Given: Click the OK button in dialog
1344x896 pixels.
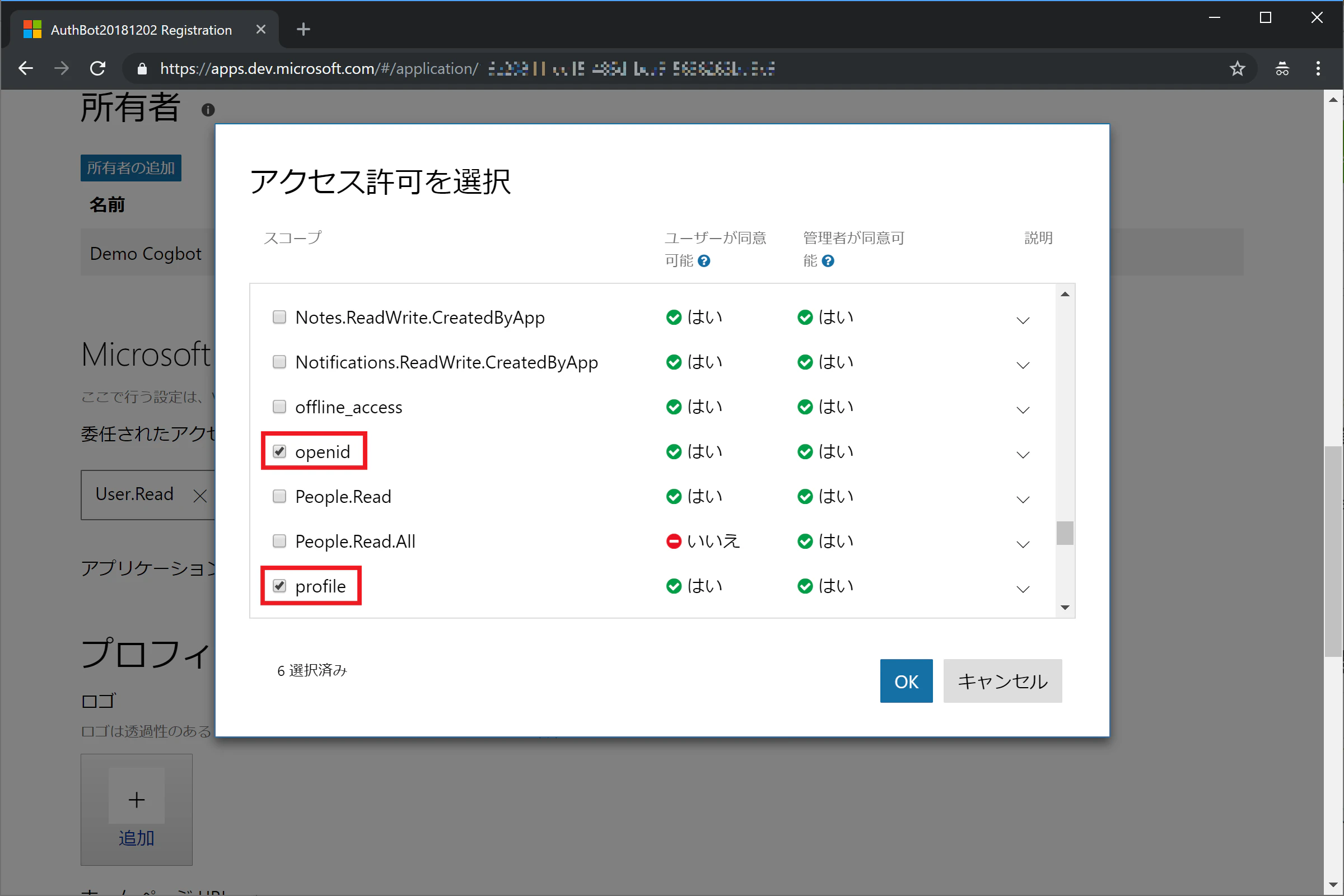Looking at the screenshot, I should click(x=906, y=680).
